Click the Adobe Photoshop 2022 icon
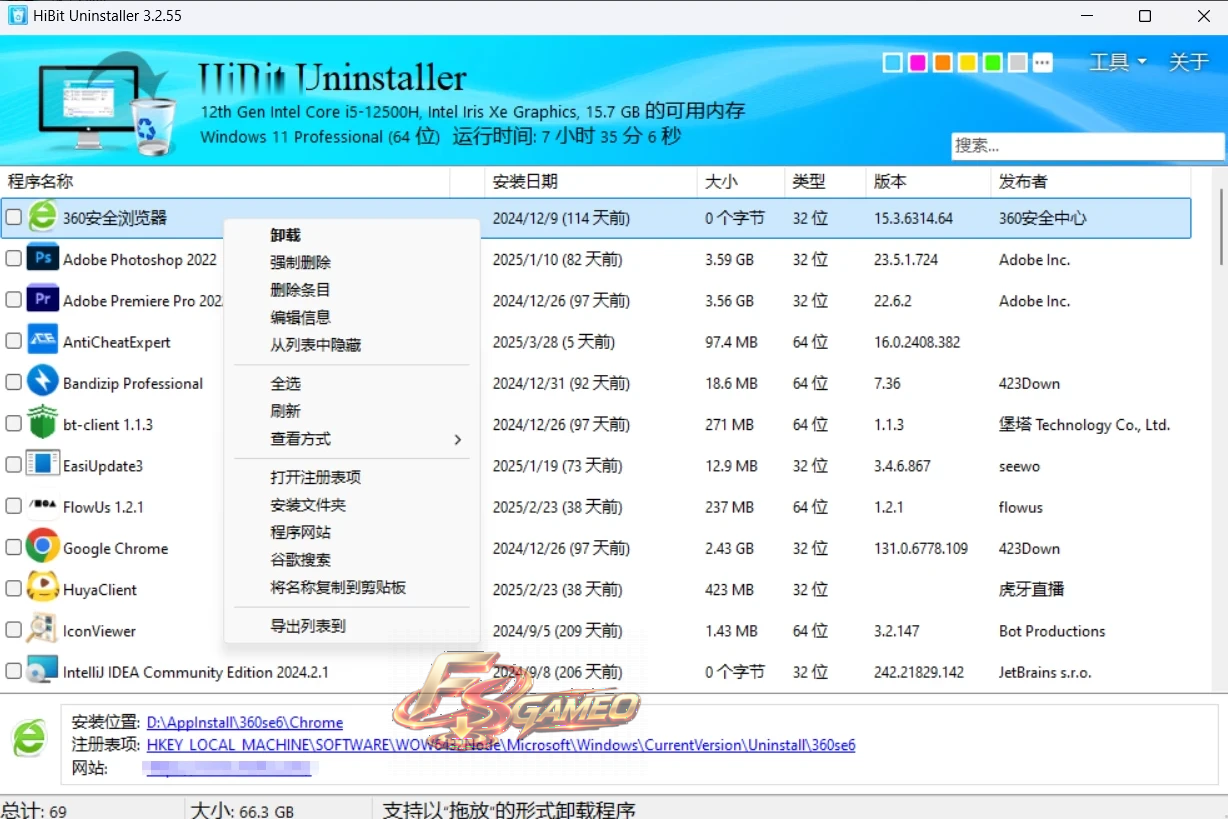This screenshot has width=1228, height=819. [42, 259]
